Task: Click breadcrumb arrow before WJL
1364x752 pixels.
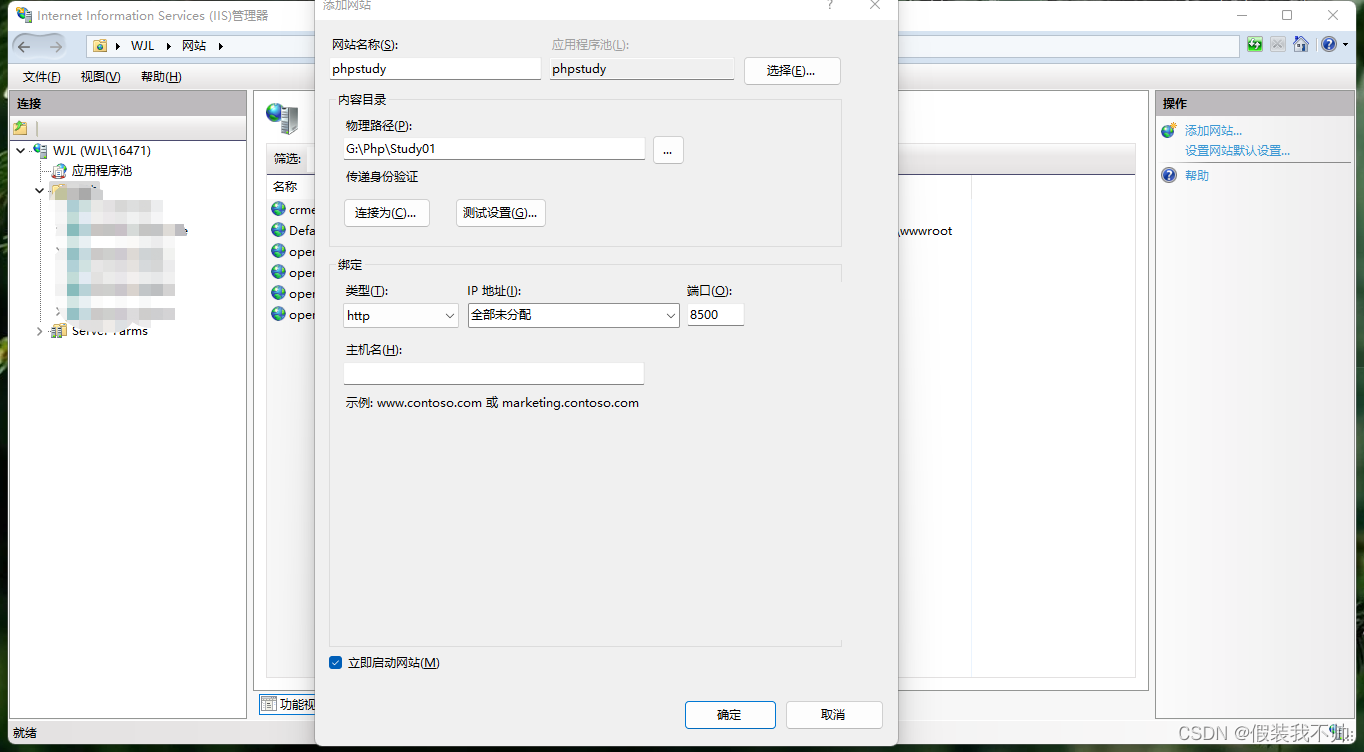Action: coord(118,46)
